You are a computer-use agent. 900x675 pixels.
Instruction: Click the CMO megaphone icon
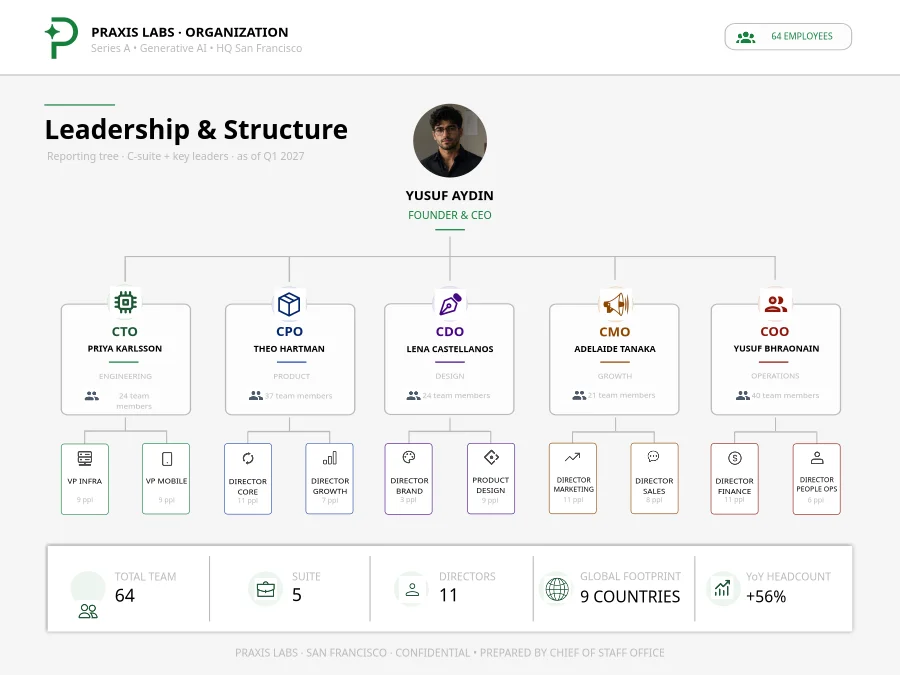[615, 304]
